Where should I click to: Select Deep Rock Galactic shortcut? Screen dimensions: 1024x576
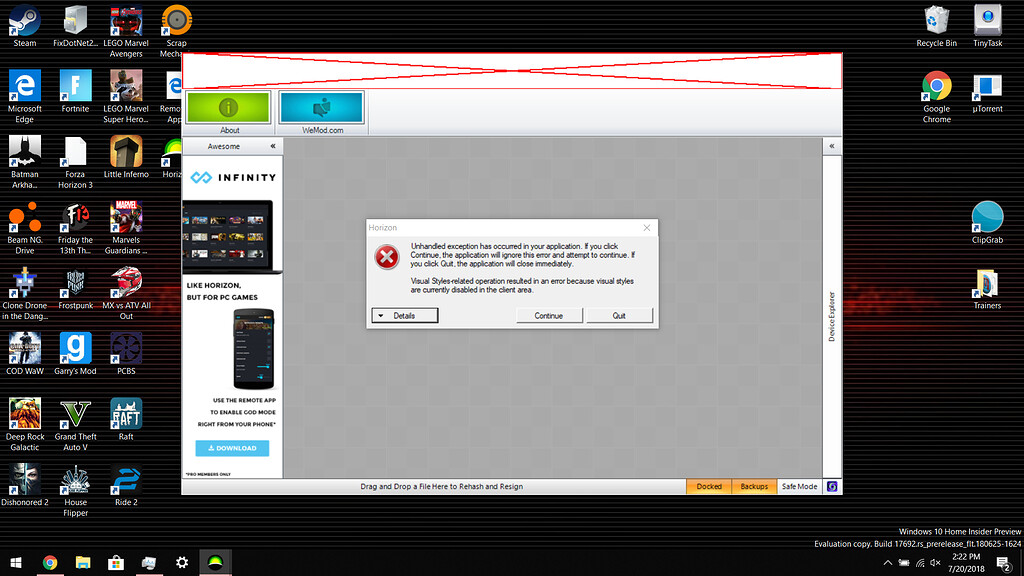tap(25, 424)
